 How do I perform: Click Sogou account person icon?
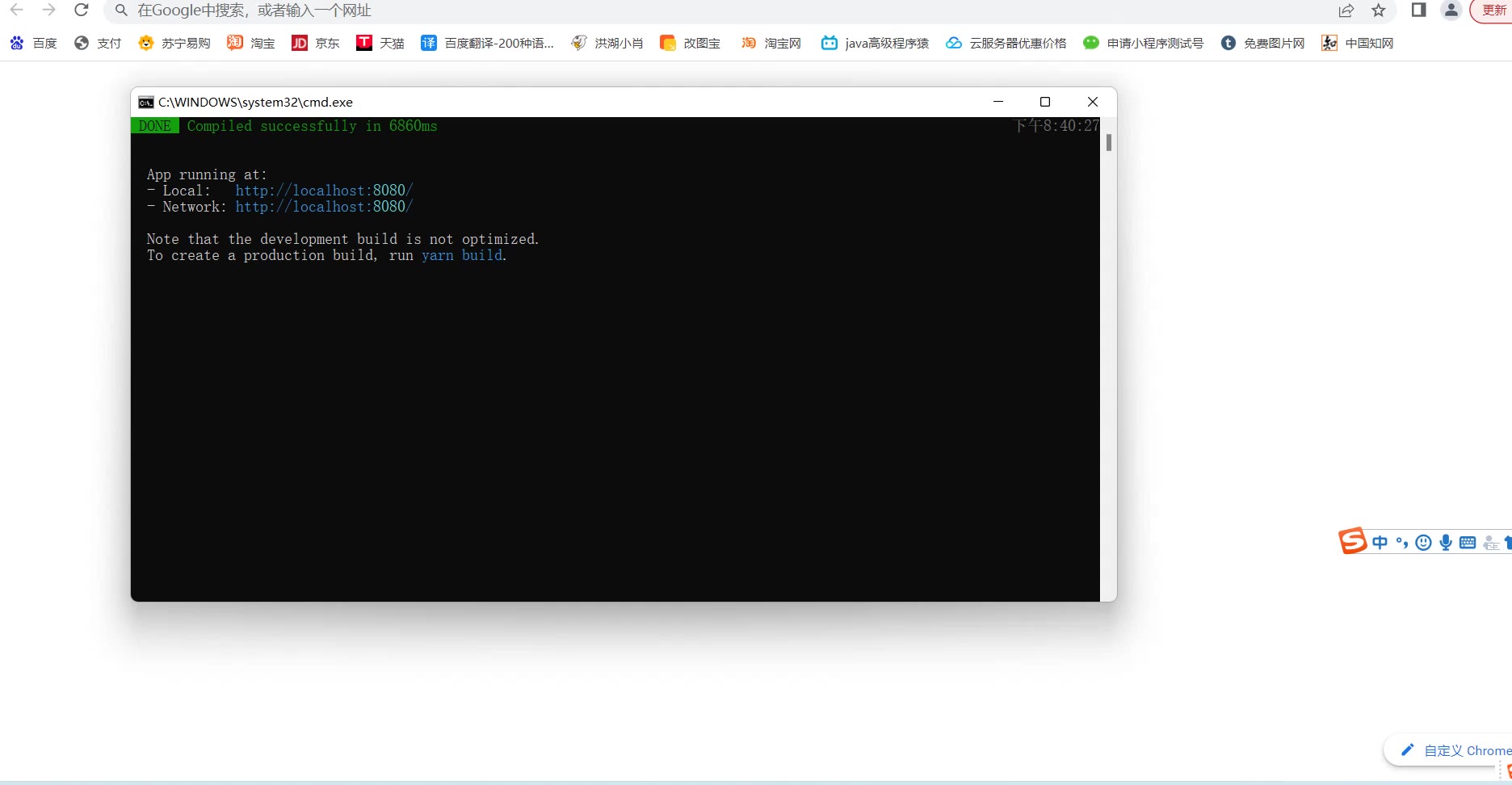pyautogui.click(x=1491, y=544)
